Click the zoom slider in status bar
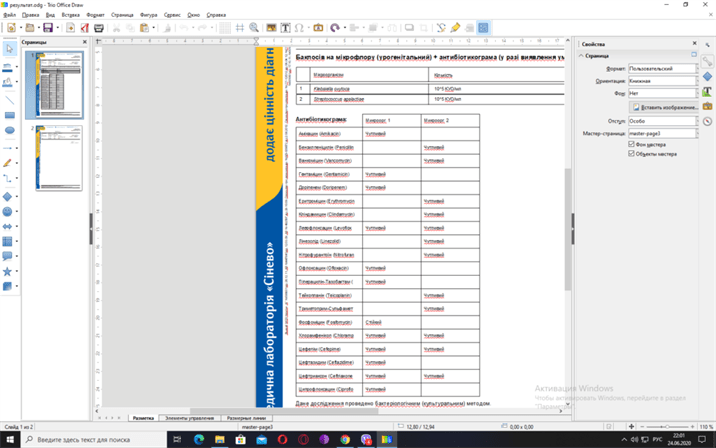The width and height of the screenshot is (716, 448). (667, 427)
